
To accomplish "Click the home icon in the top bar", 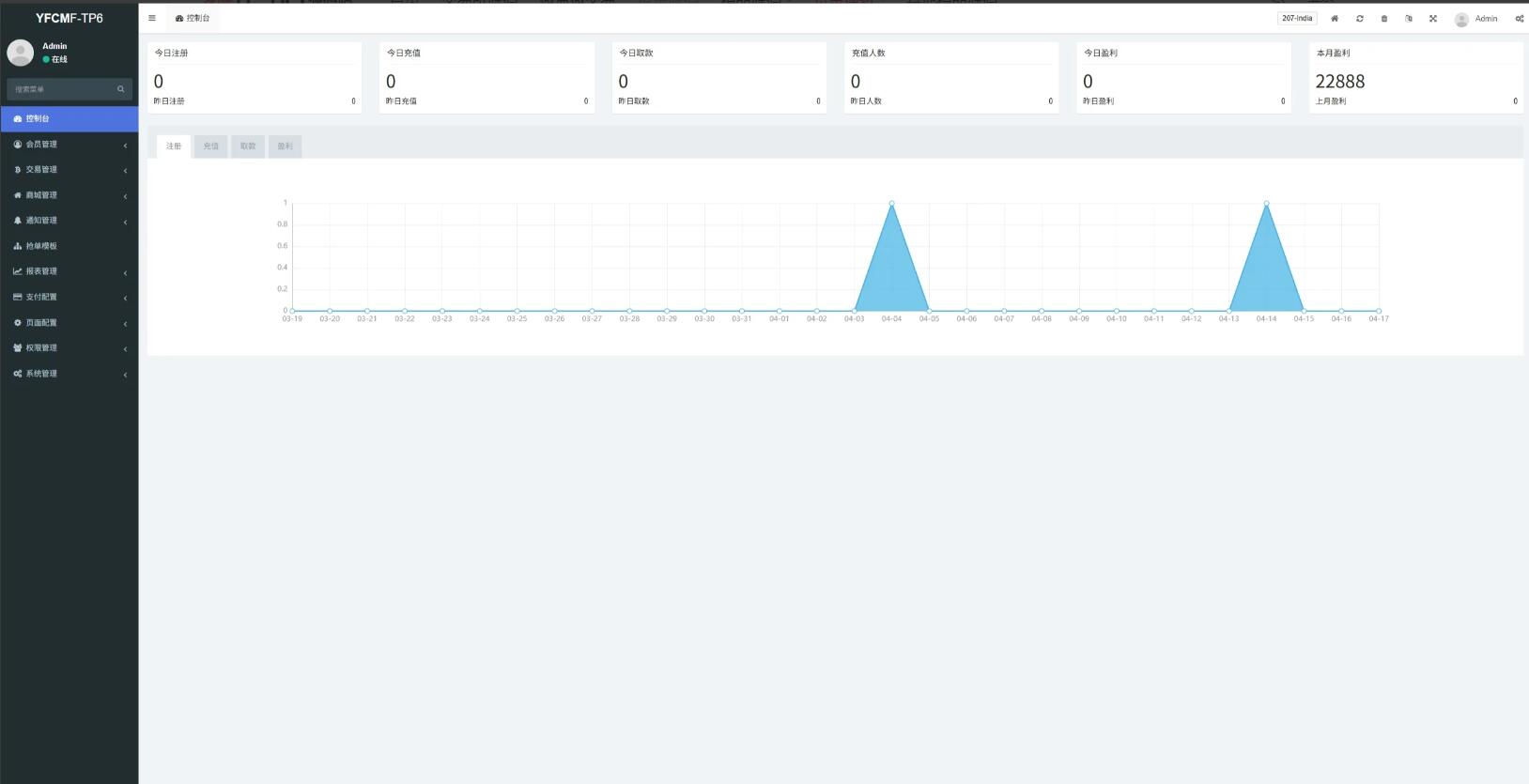I will (1334, 19).
